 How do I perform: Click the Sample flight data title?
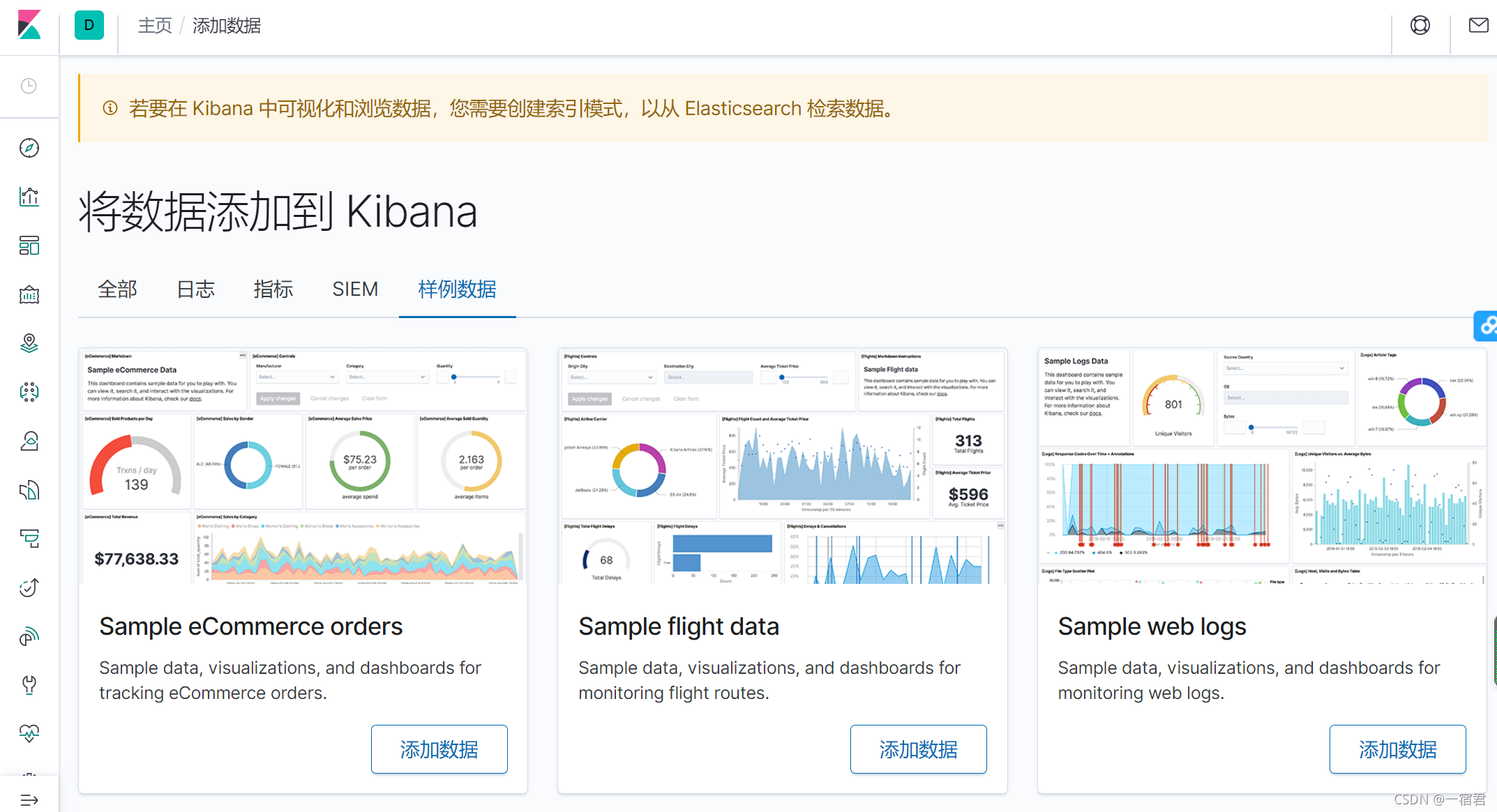pos(679,626)
